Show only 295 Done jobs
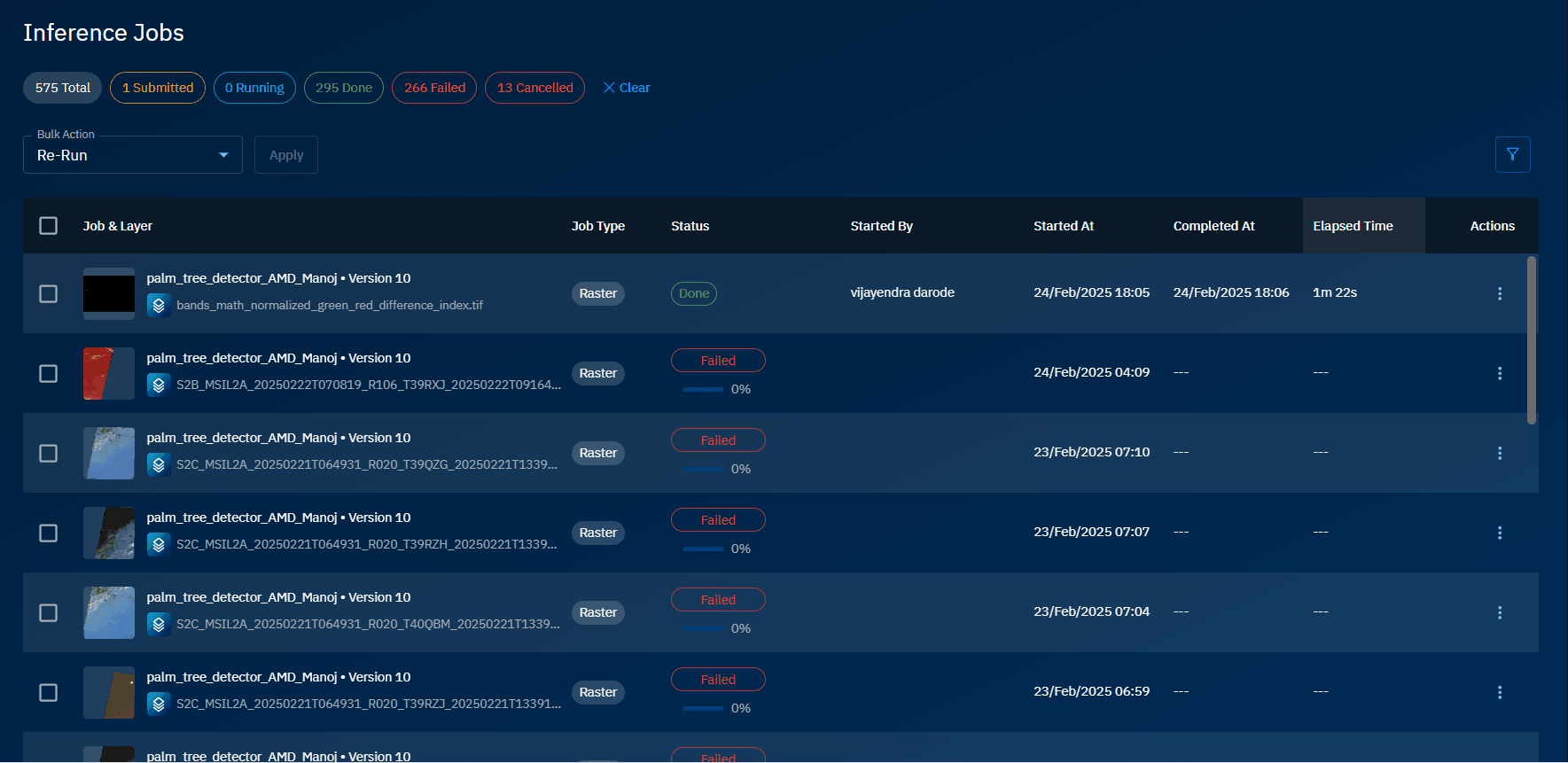This screenshot has width=1568, height=763. (344, 88)
